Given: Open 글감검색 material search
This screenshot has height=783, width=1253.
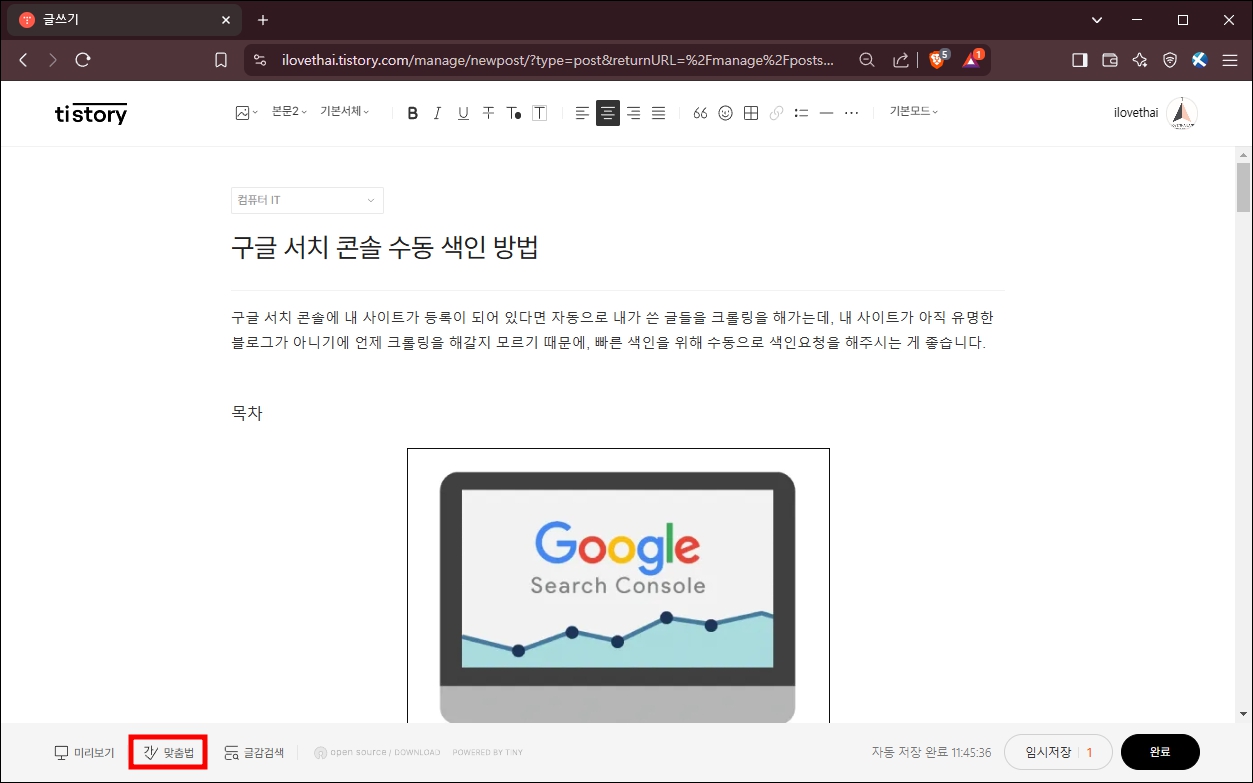Looking at the screenshot, I should [x=254, y=752].
